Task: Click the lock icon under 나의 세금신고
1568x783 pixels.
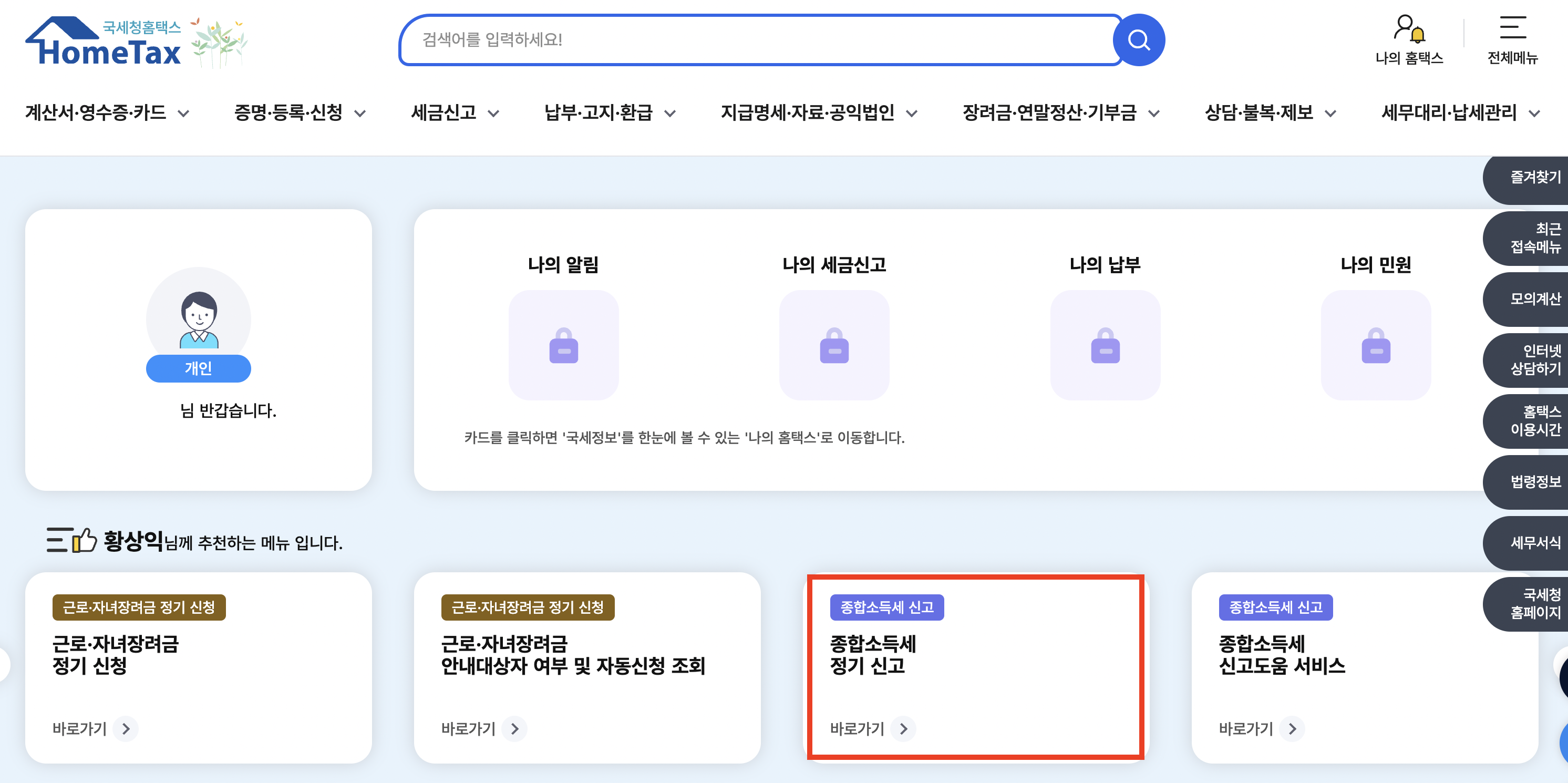Action: coord(834,346)
